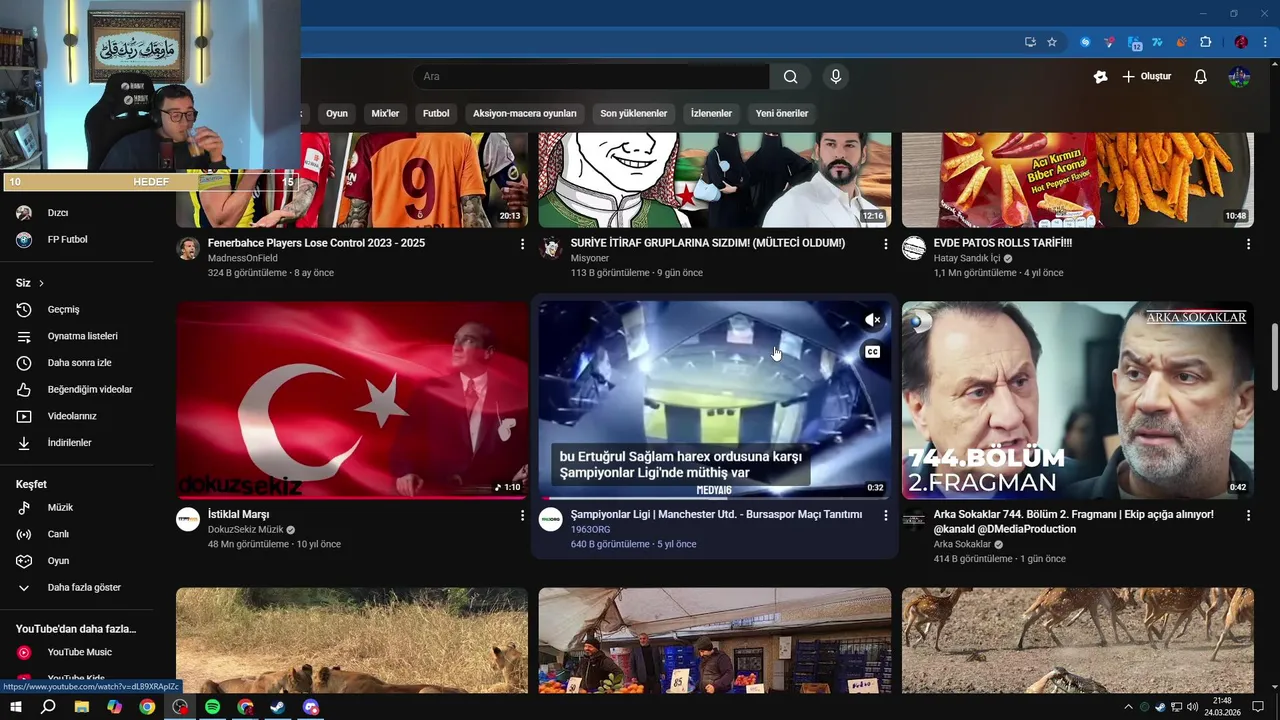Click Evde Patos Rolls Tarifi title

(x=1003, y=243)
